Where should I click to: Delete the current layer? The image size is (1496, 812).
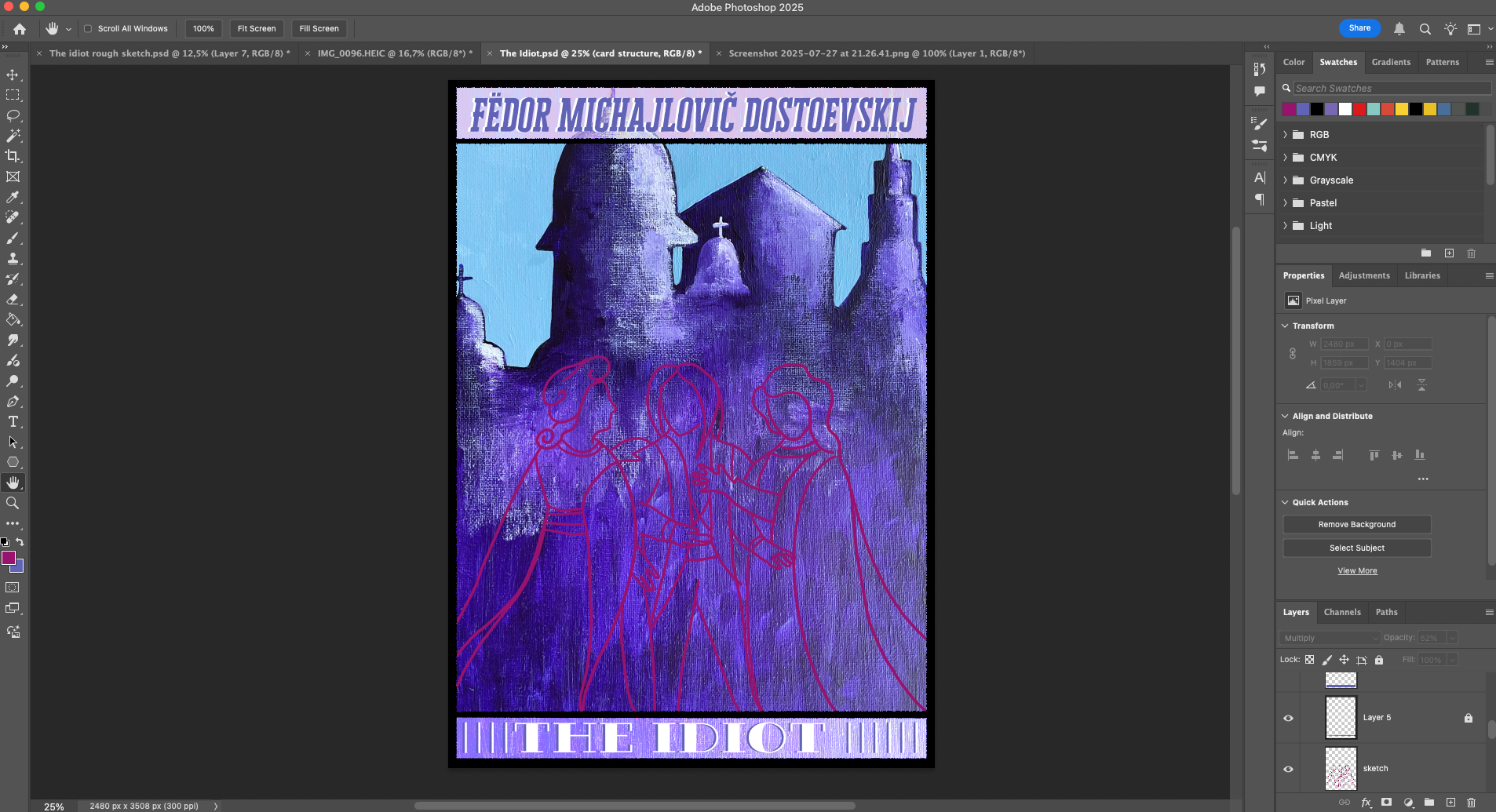[1471, 802]
